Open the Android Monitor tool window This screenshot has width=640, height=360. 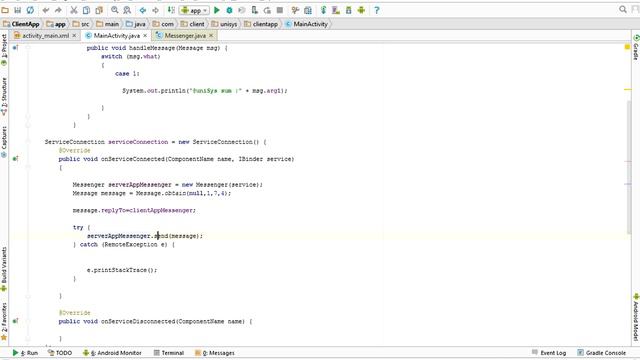tap(112, 353)
